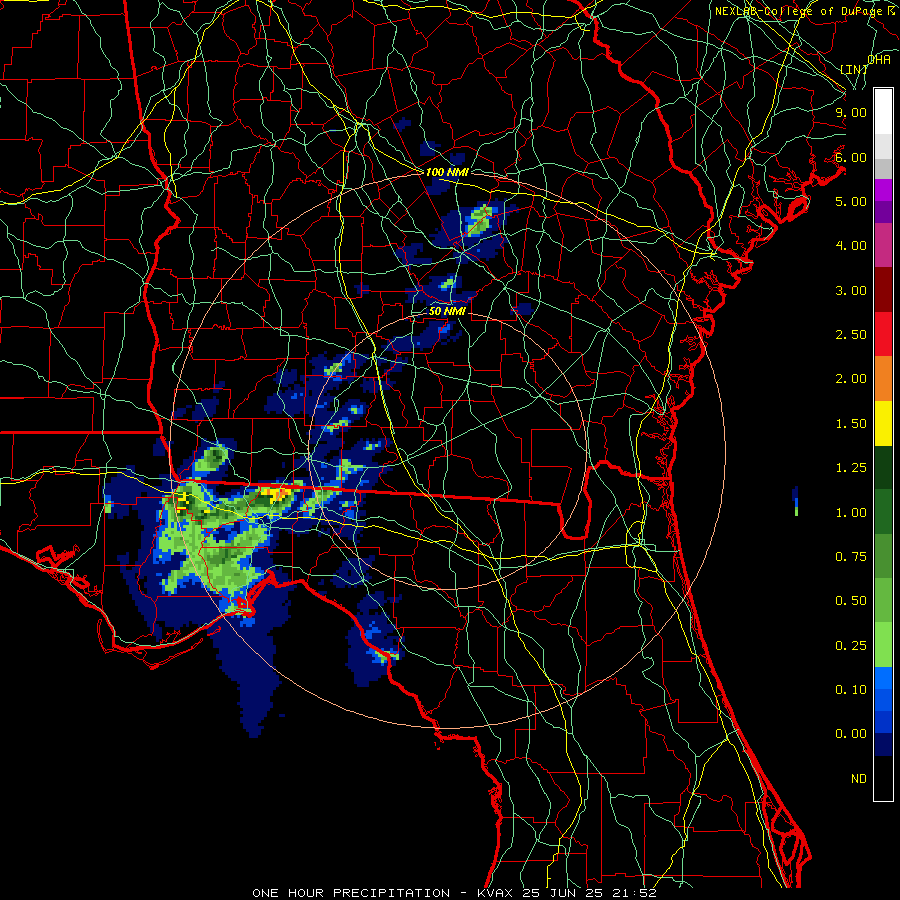Click the "2.00" legend value
This screenshot has width=900, height=900.
pyautogui.click(x=851, y=379)
